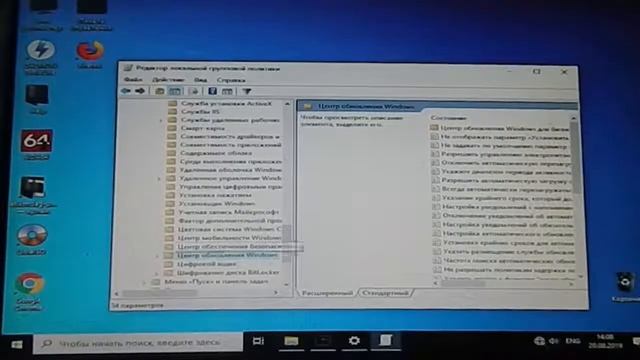The height and width of the screenshot is (360, 640).
Task: Click the ENG language indicator
Action: (573, 341)
